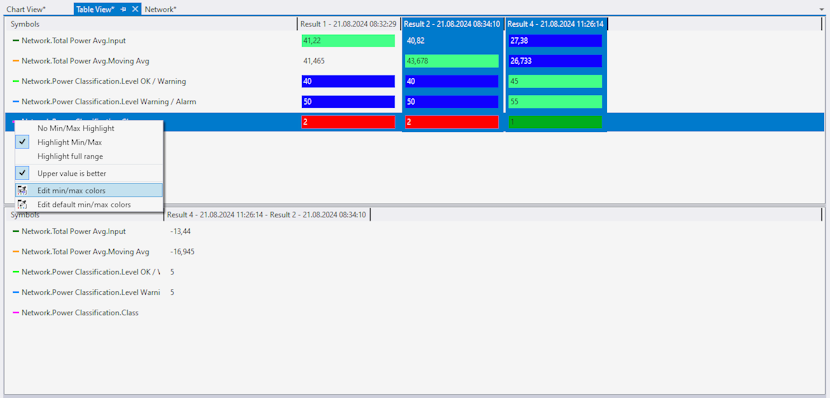Click the magenta Class marker in lower table
The width and height of the screenshot is (830, 398).
pos(15,313)
